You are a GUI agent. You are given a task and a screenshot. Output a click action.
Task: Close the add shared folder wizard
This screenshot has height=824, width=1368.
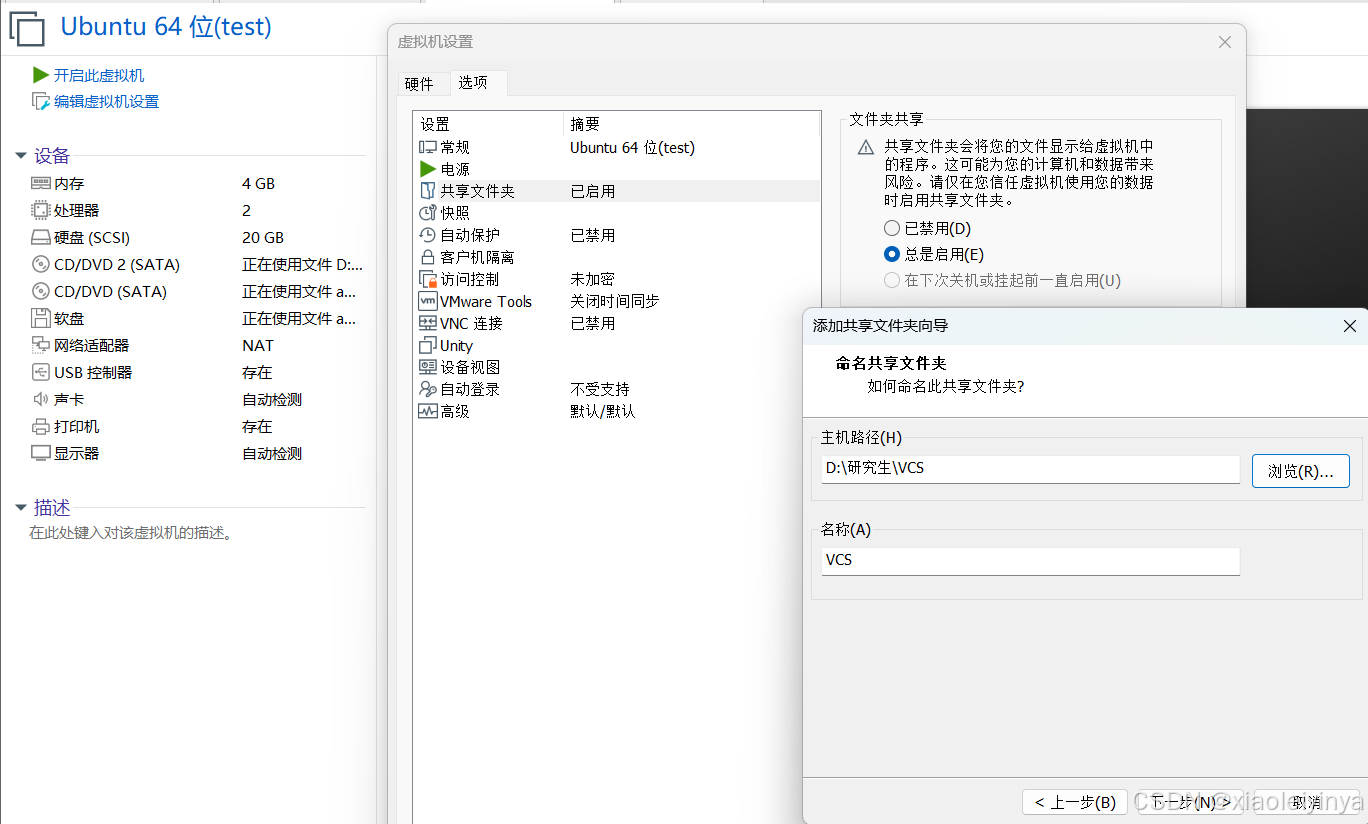click(1349, 326)
